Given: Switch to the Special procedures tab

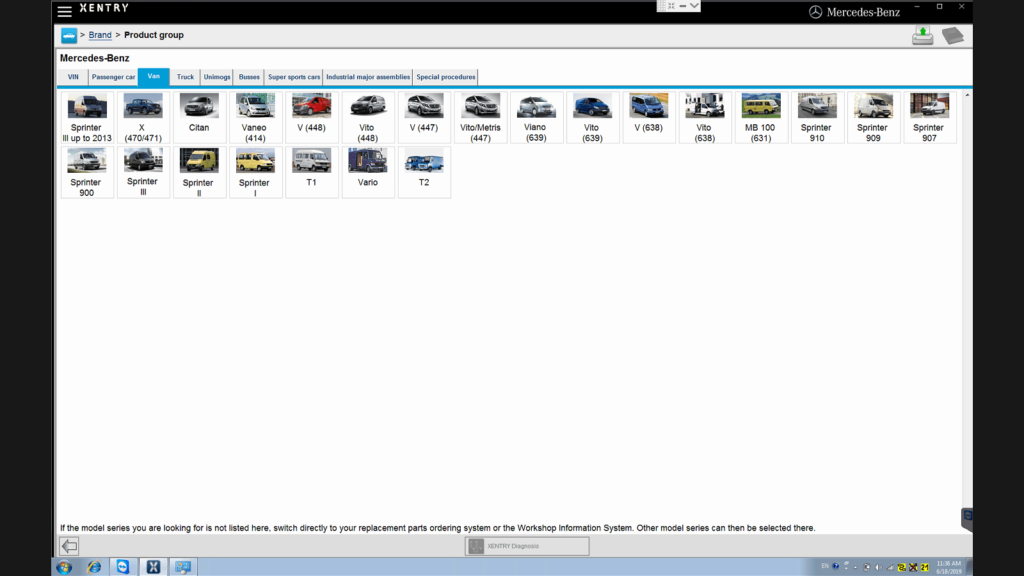Looking at the screenshot, I should click(x=446, y=77).
